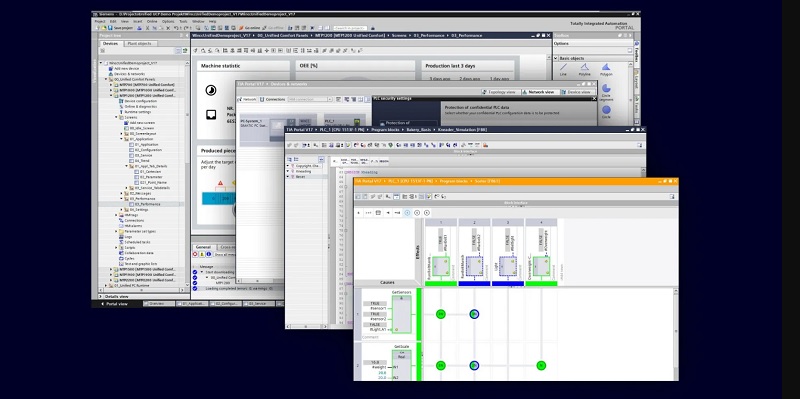Click the inbox icon in Machine statistic
This screenshot has width=800, height=399.
(x=211, y=115)
